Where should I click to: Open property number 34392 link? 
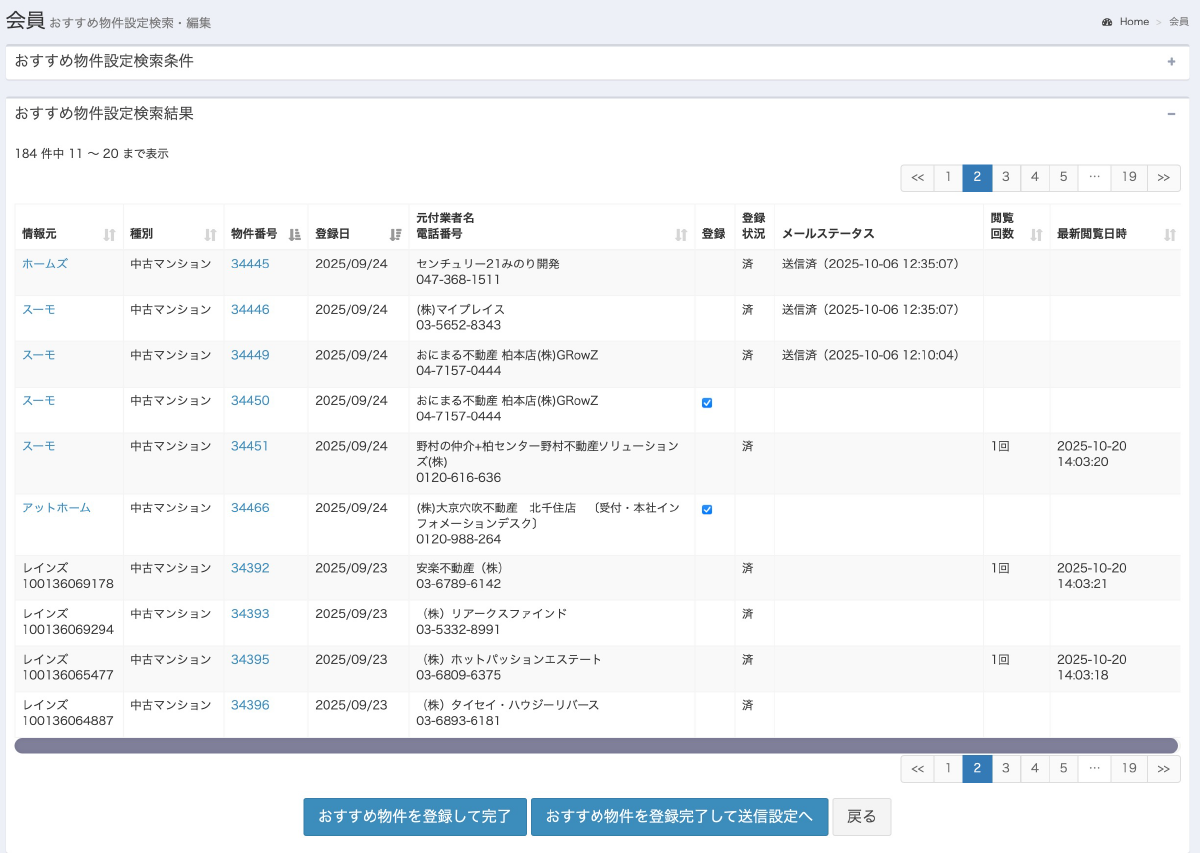point(250,568)
